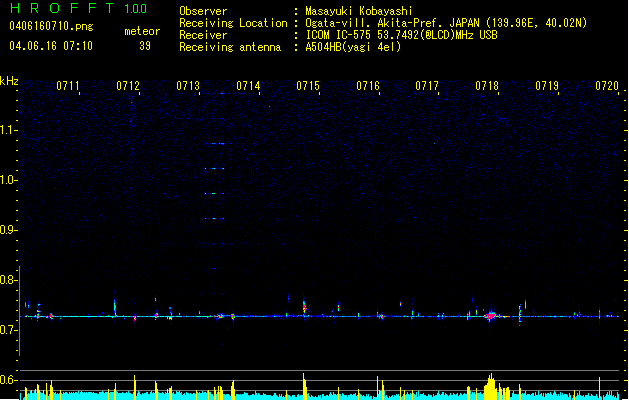
Task: Click the date stamp 04.06.16 07:10
Action: [51, 46]
